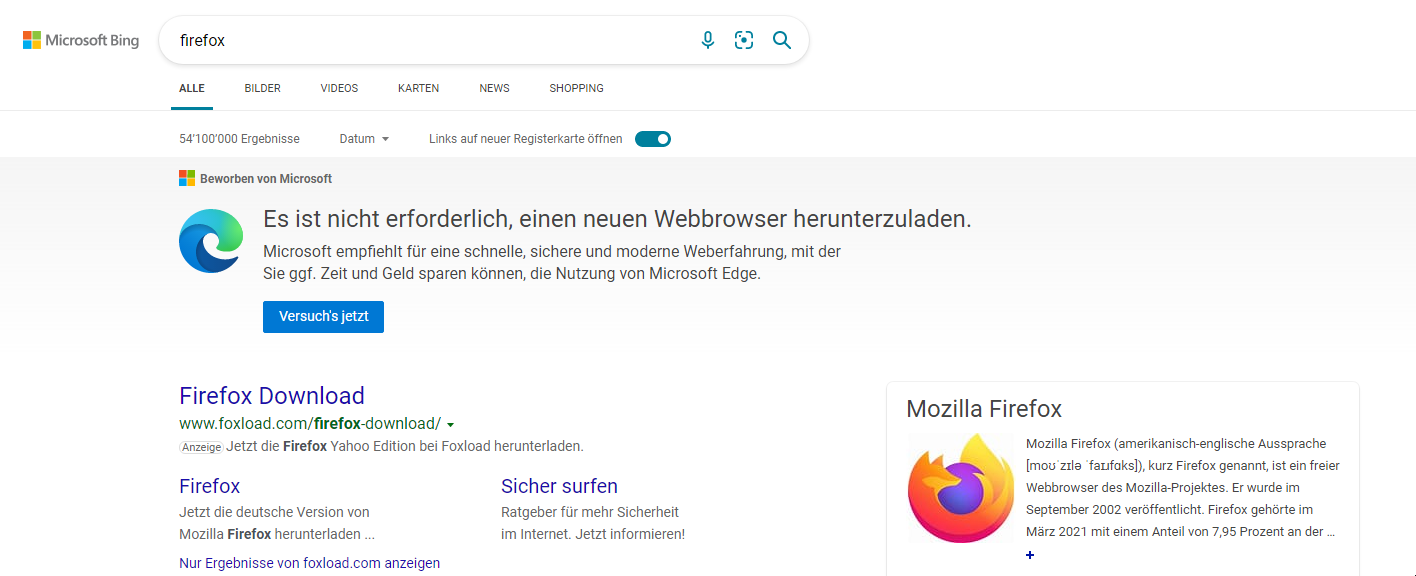
Task: Click the Microsoft Bing logo
Action: [x=81, y=40]
